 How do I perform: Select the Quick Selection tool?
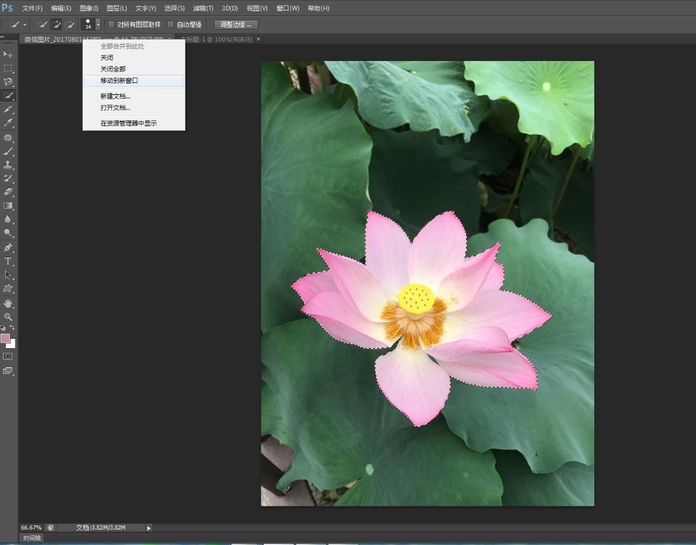8,96
